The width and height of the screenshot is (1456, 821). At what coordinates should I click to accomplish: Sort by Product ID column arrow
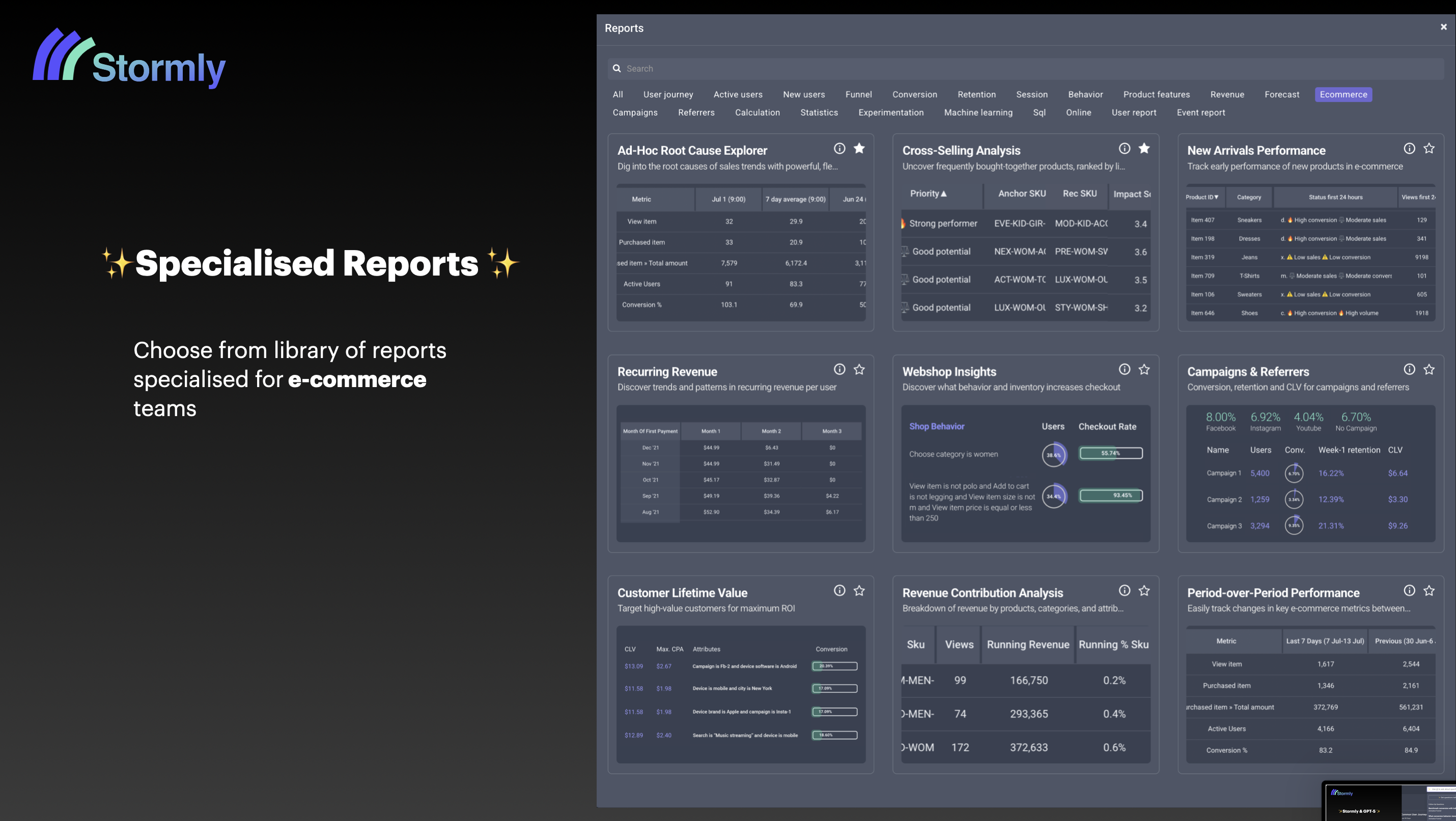(1216, 197)
